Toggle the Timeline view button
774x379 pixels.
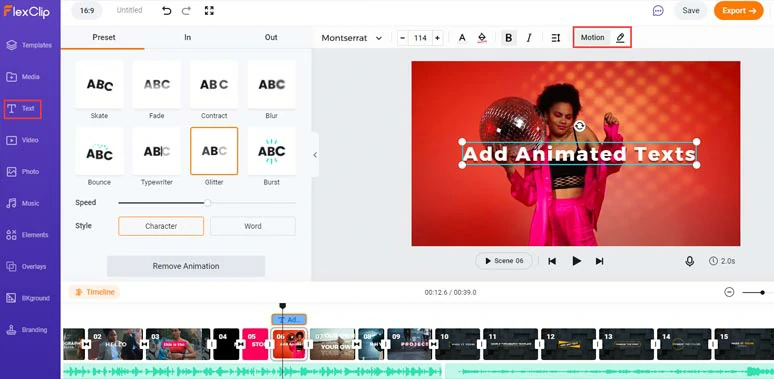94,292
